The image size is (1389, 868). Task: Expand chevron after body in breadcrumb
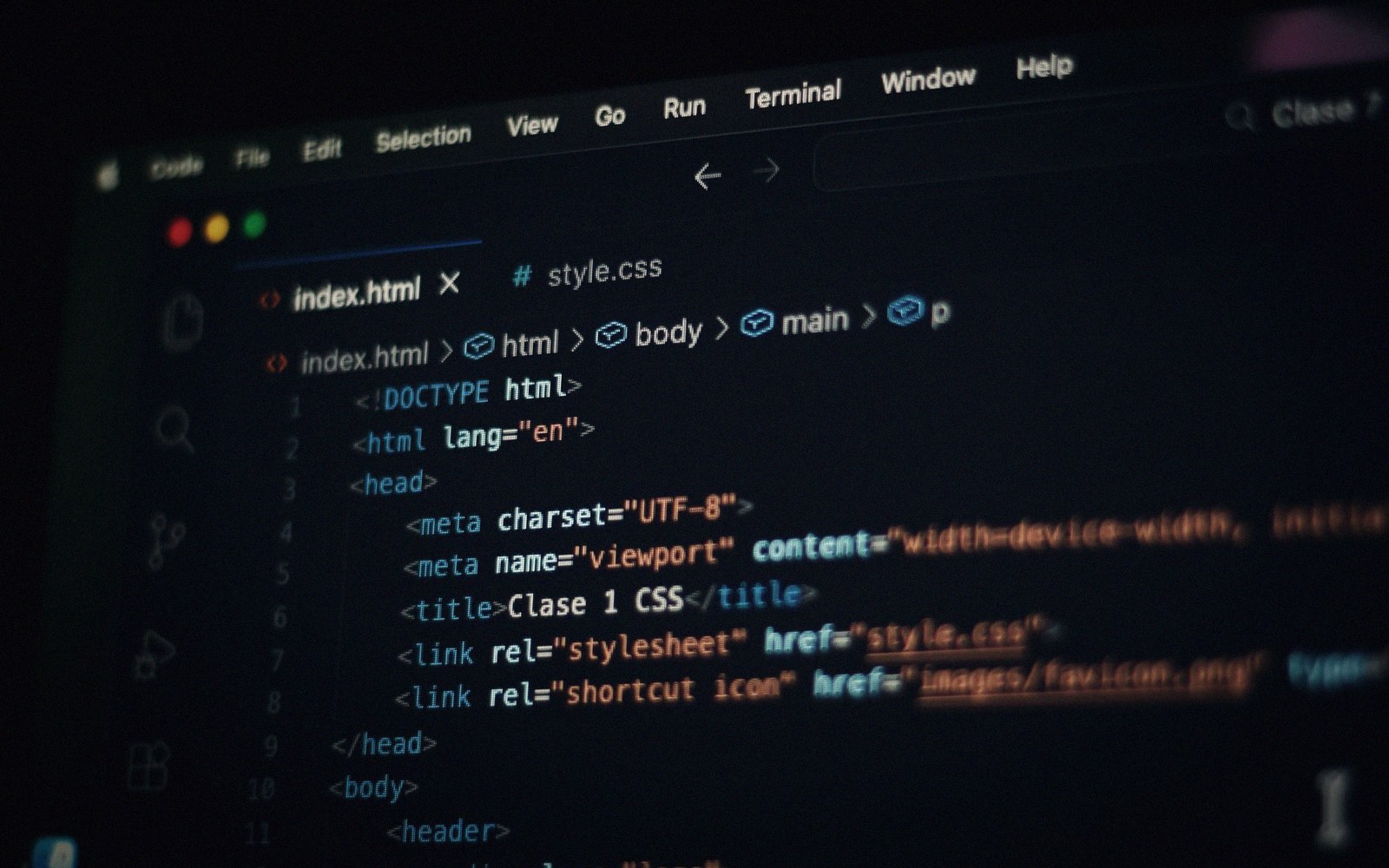point(721,327)
